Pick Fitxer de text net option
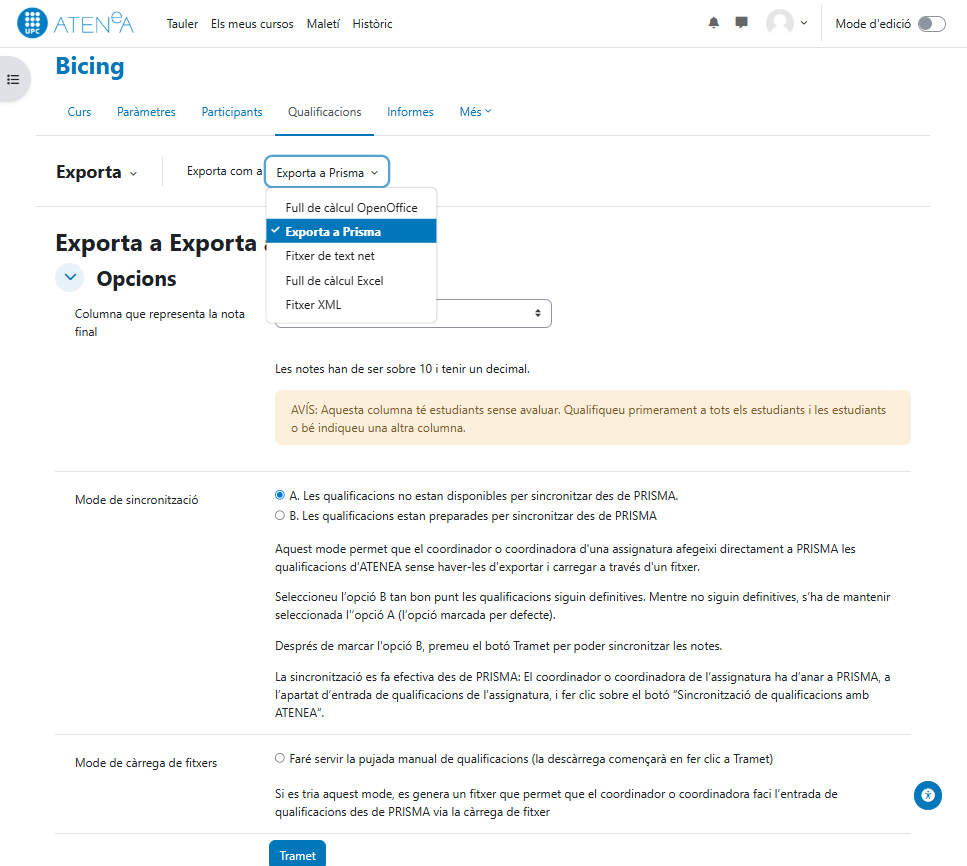Screen dimensions: 967x866 pos(330,256)
